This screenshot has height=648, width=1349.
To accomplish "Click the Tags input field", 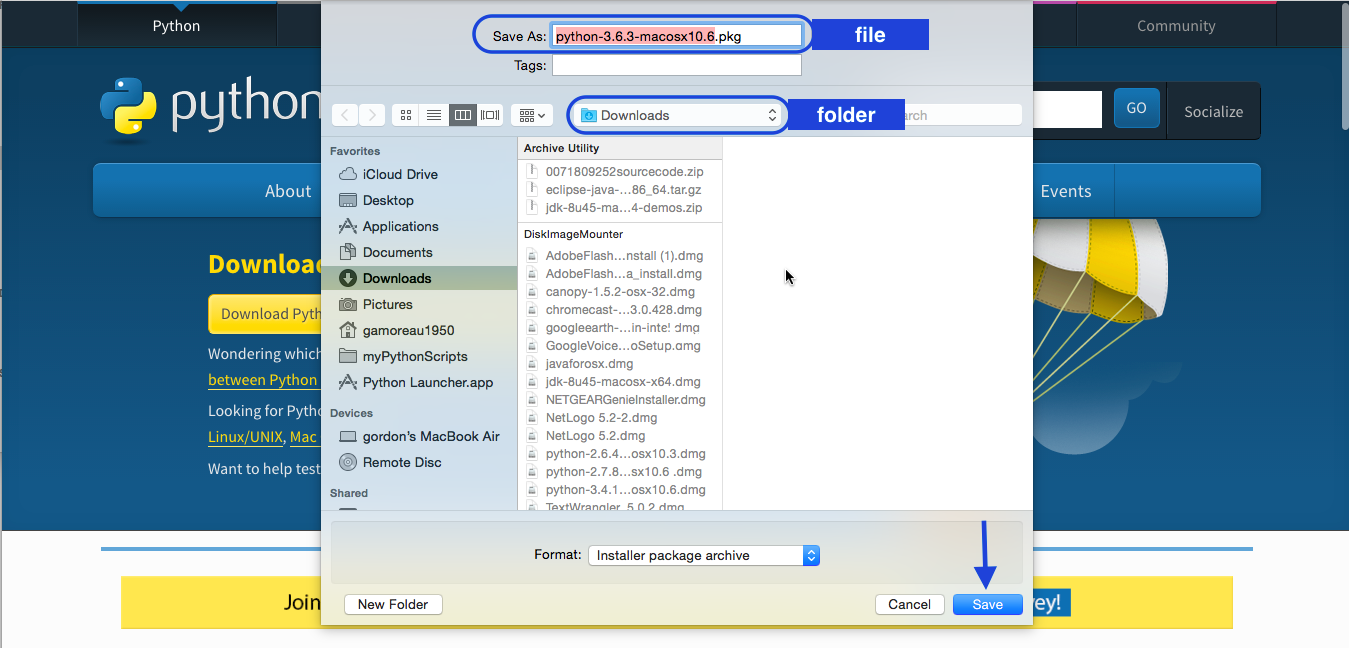I will 676,65.
